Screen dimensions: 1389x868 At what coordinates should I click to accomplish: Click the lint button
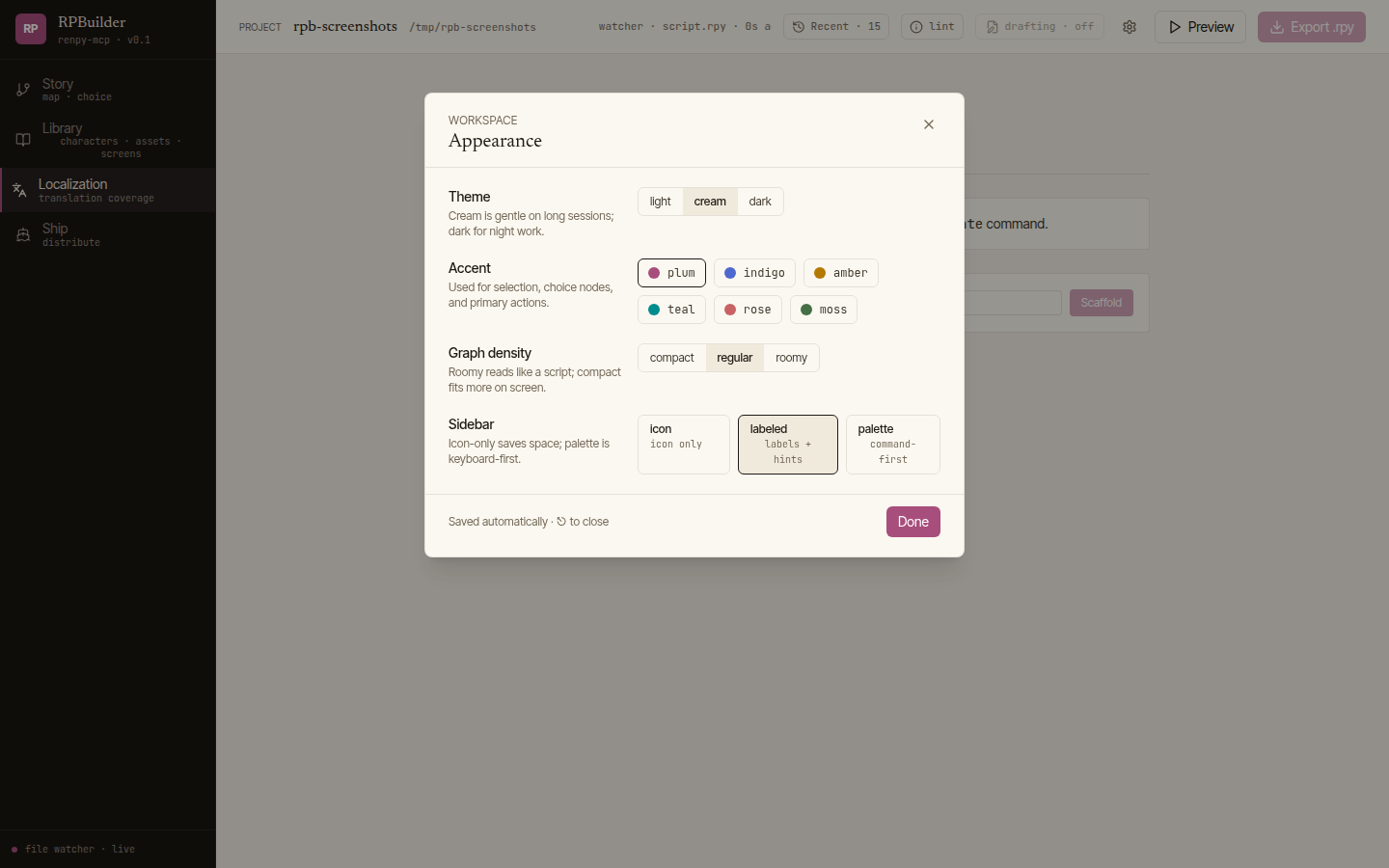point(932,27)
